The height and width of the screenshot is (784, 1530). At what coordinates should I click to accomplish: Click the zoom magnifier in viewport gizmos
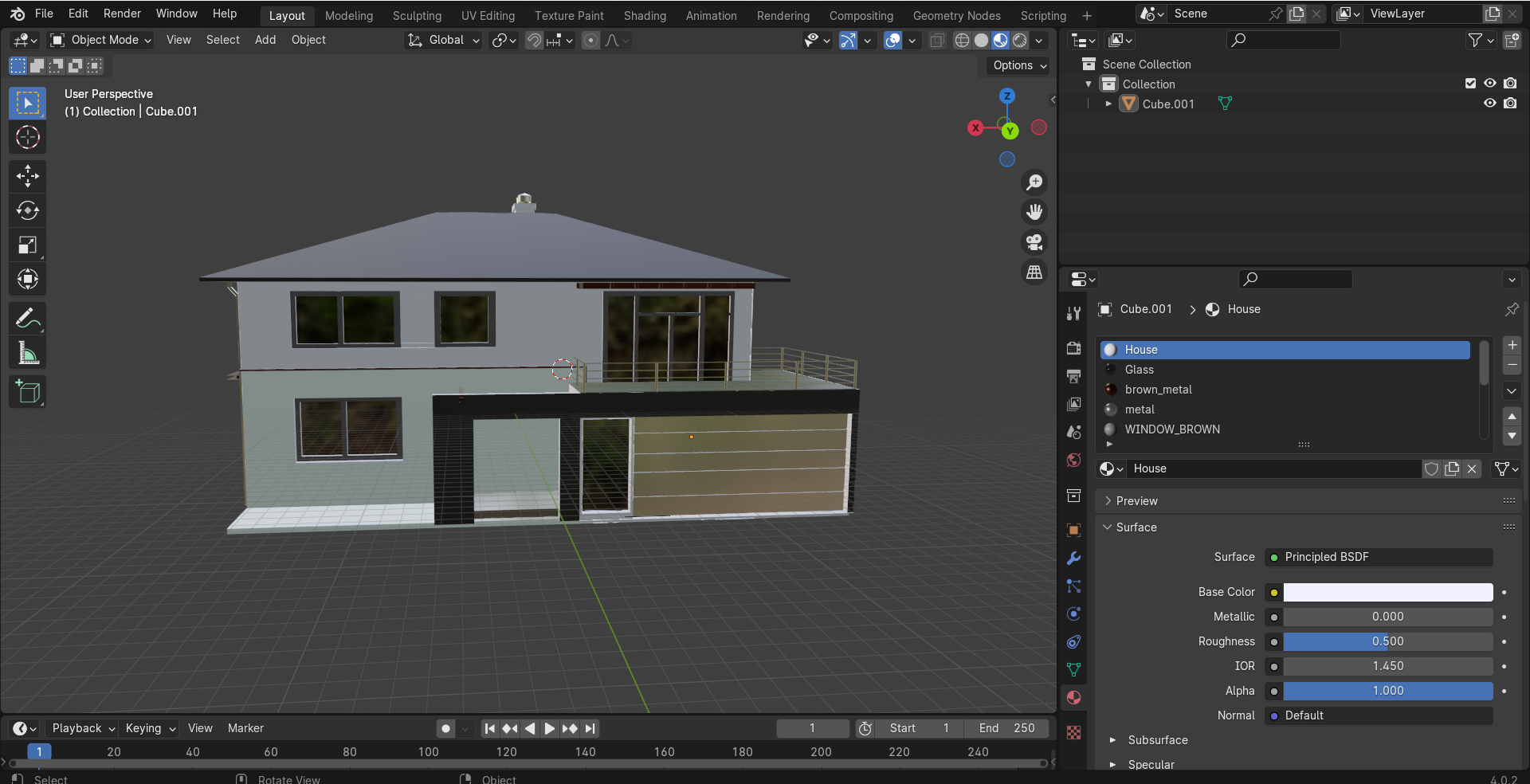coord(1034,182)
